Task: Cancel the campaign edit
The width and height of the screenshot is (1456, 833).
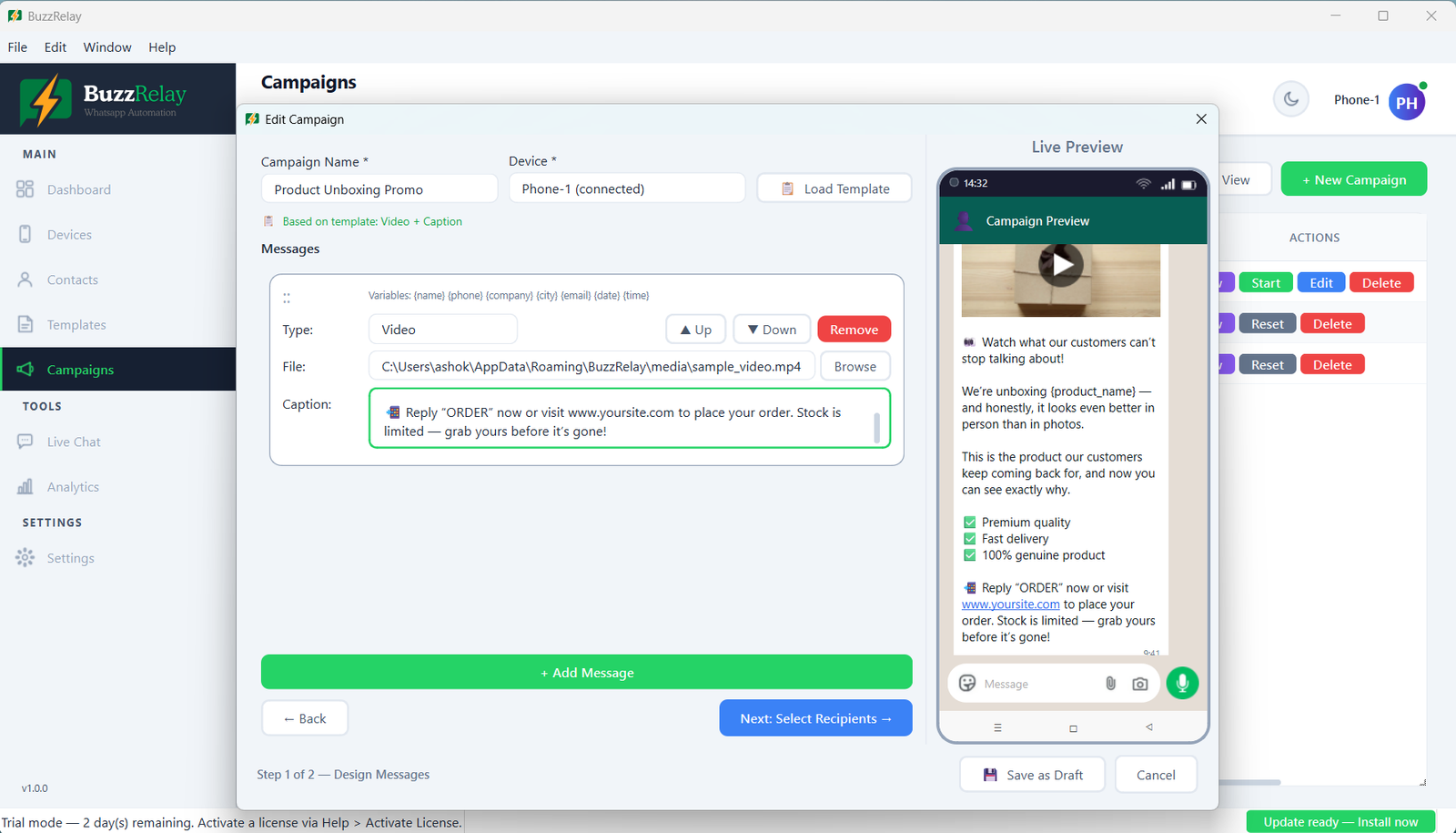Action: [x=1156, y=775]
